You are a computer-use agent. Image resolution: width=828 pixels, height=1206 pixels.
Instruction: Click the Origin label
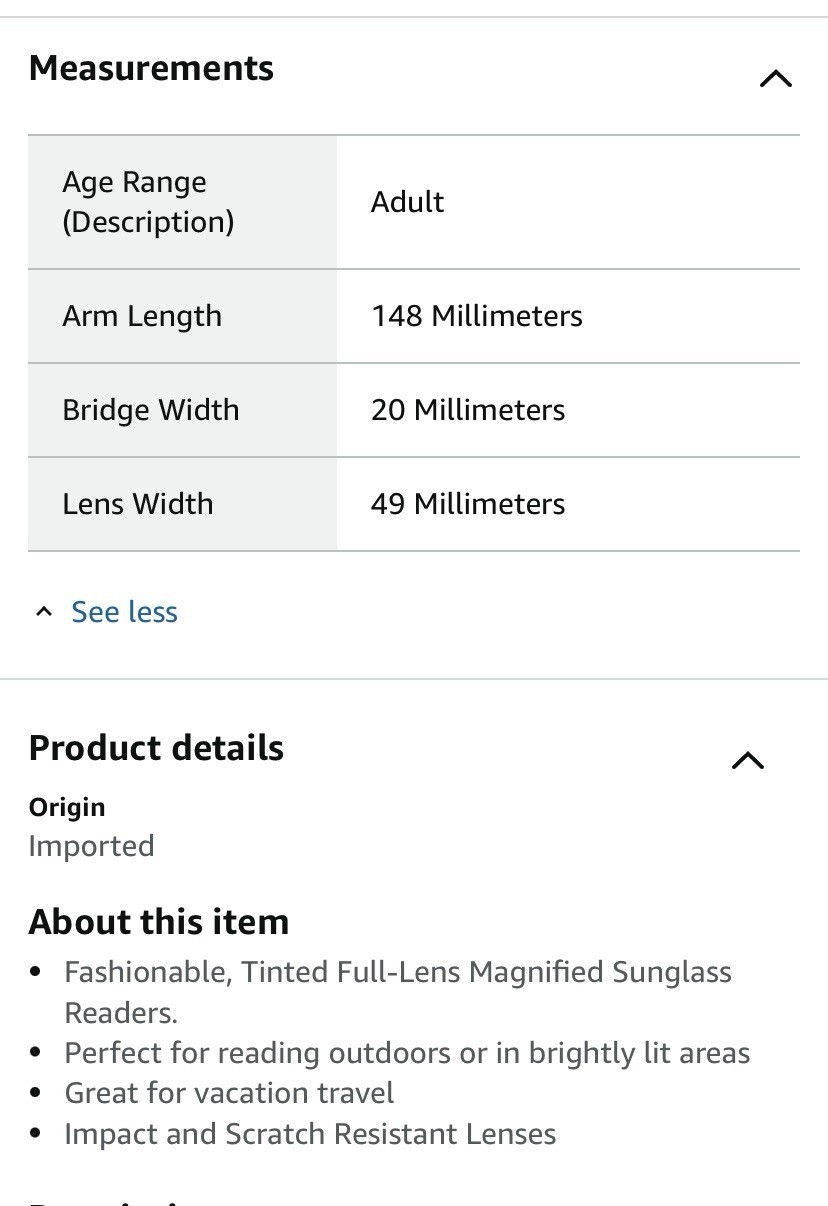click(67, 807)
